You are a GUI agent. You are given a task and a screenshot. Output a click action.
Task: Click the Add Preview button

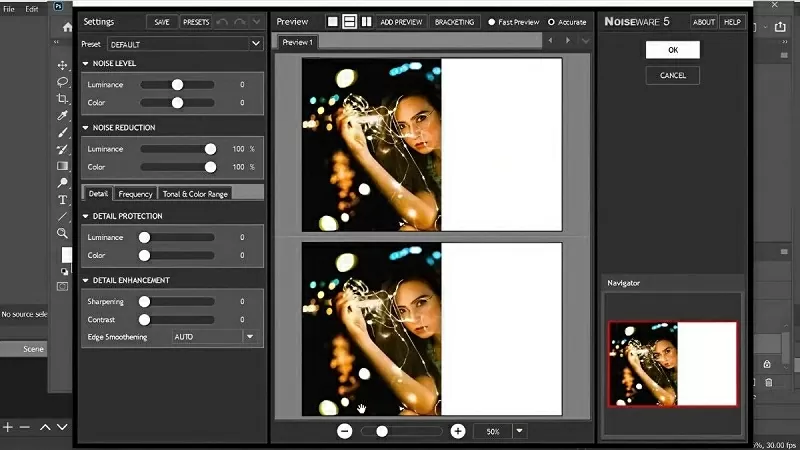402,21
